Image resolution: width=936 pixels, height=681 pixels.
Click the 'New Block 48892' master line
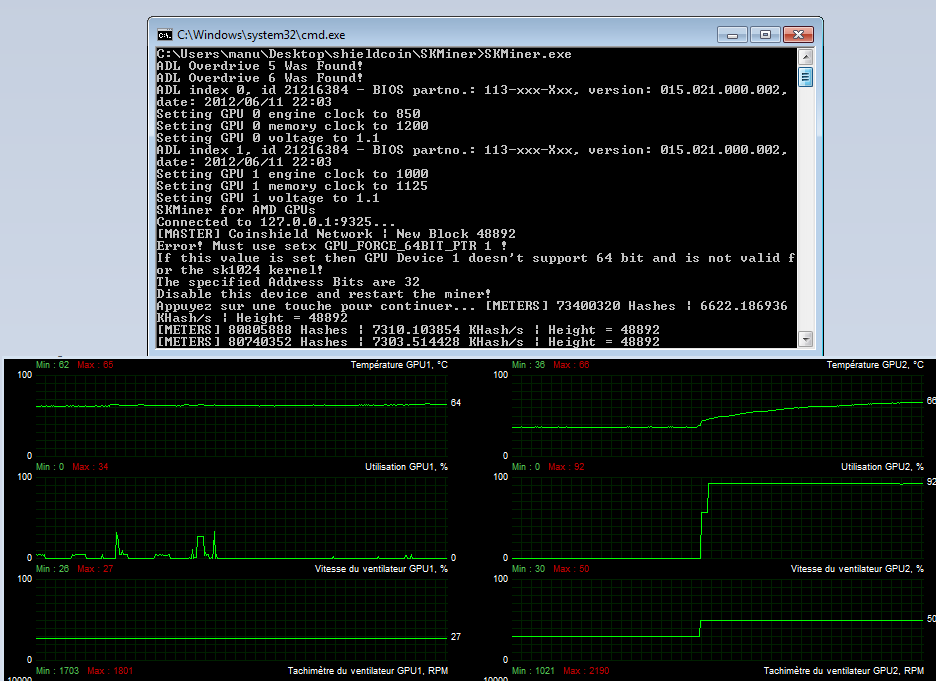click(x=336, y=234)
